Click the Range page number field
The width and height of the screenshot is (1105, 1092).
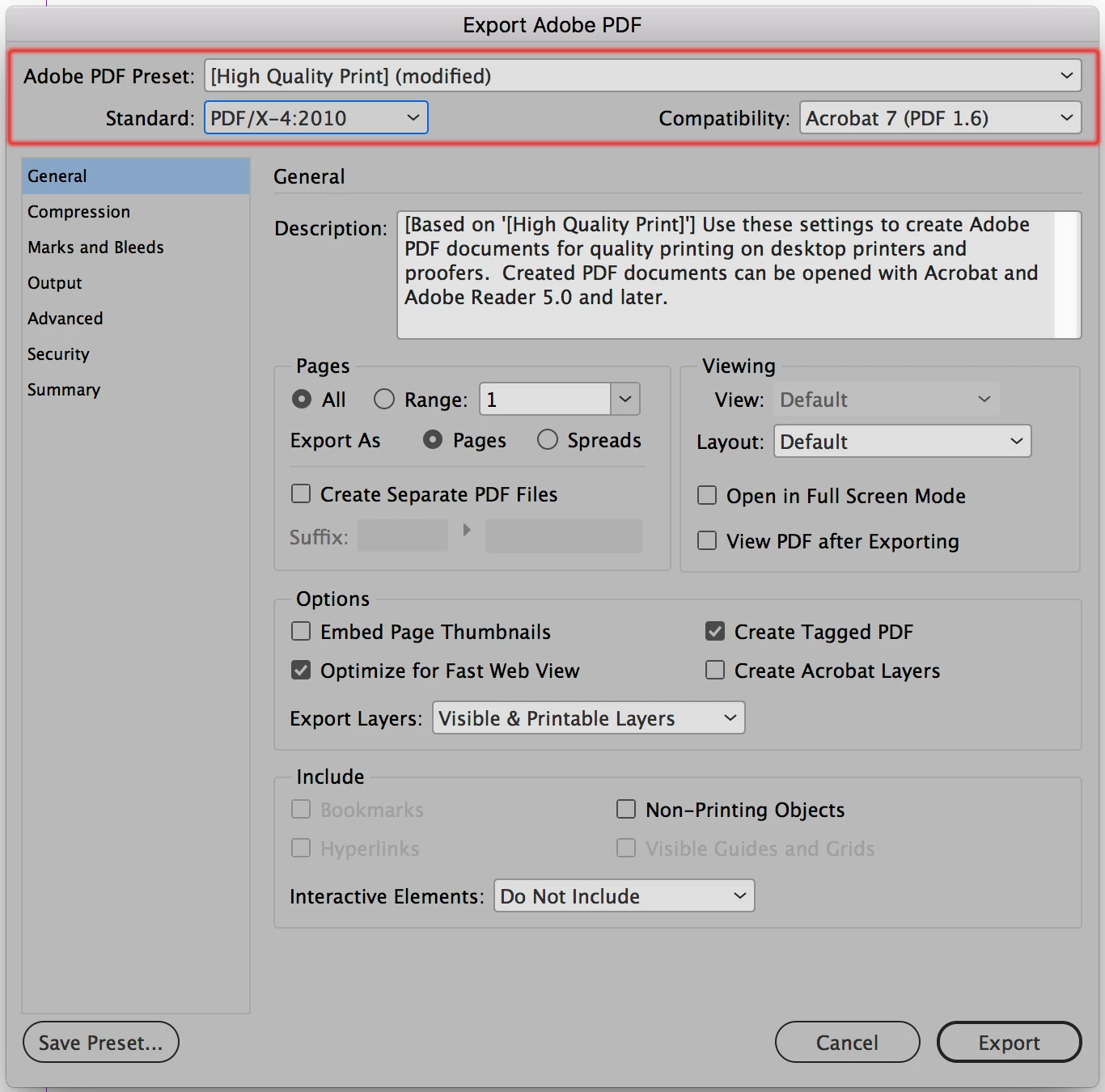click(x=545, y=400)
